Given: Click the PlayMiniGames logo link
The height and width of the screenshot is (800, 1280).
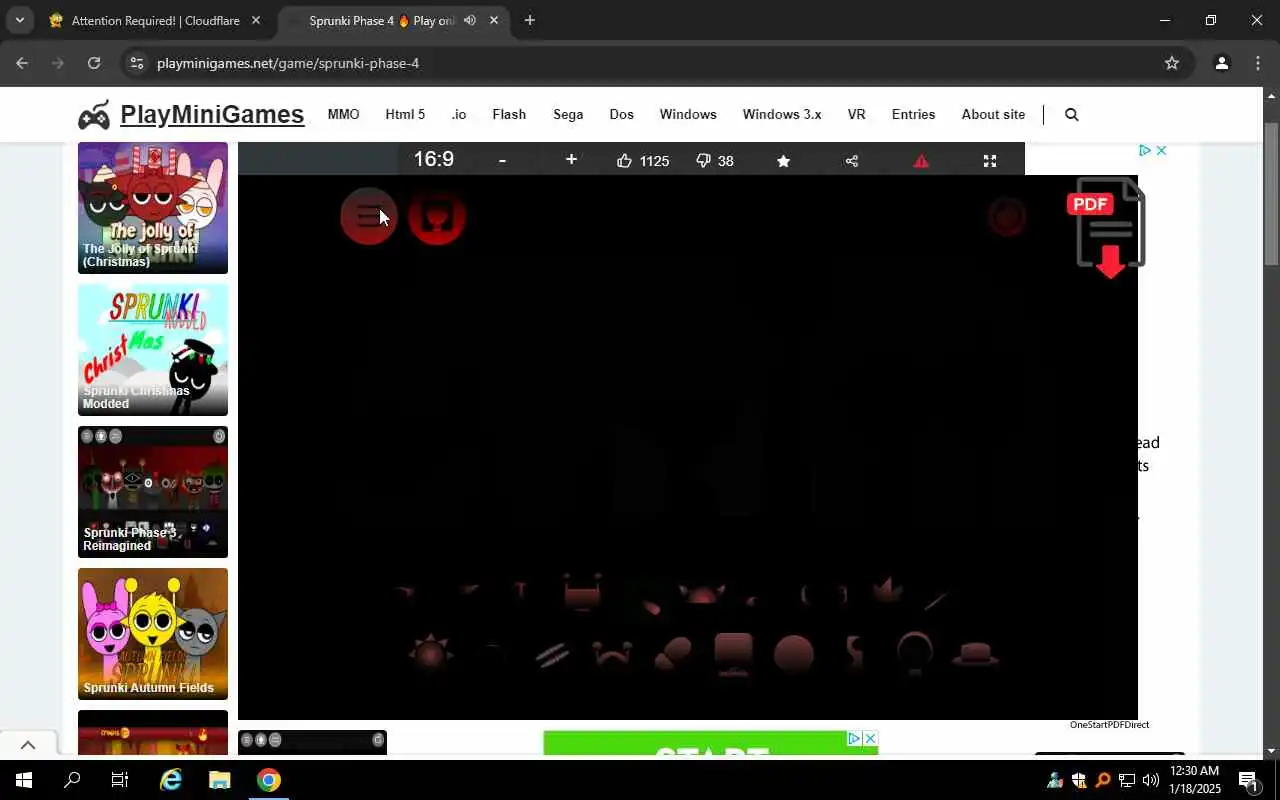Looking at the screenshot, I should click(x=191, y=115).
